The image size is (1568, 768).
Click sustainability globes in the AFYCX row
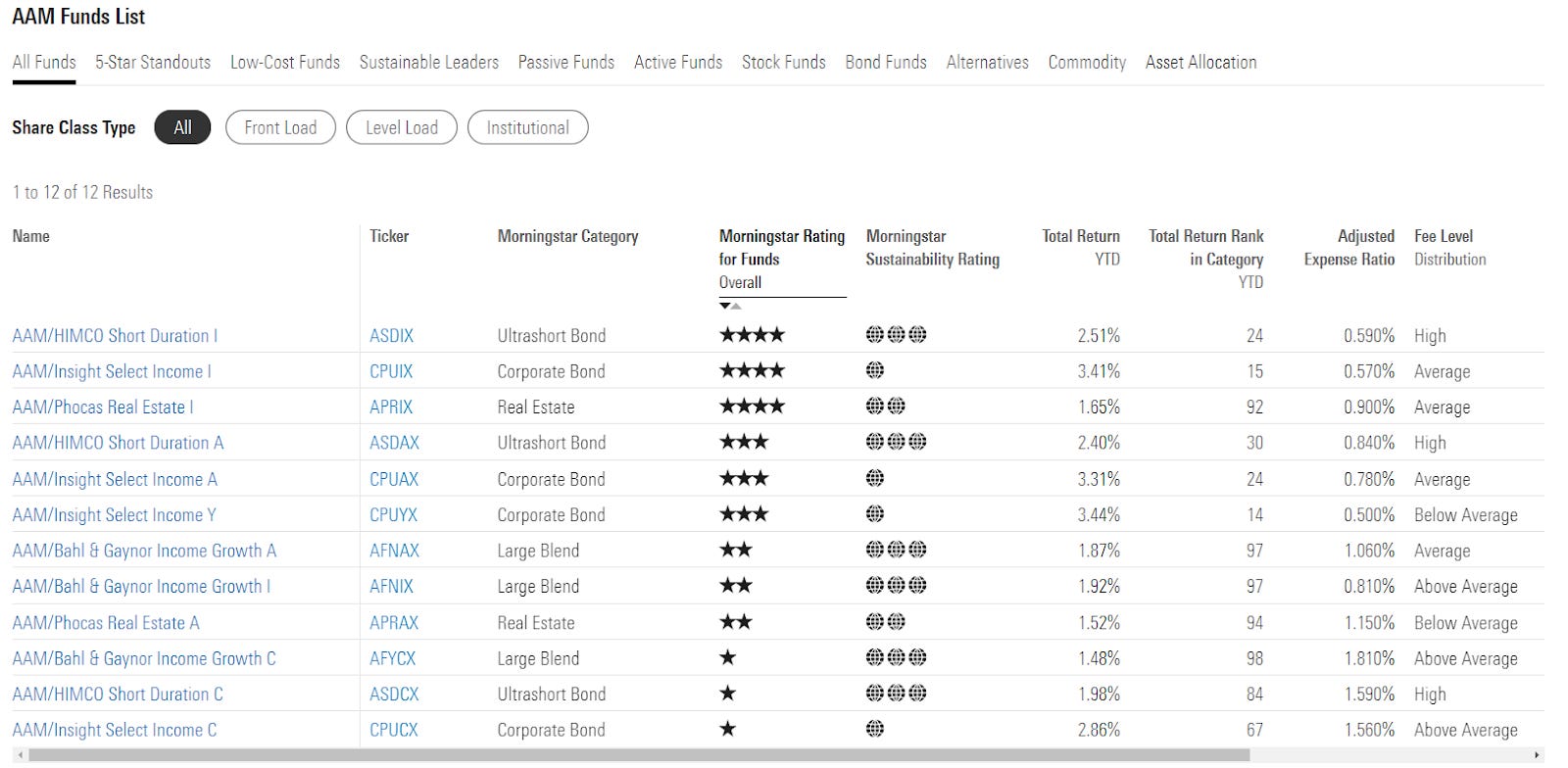point(896,657)
